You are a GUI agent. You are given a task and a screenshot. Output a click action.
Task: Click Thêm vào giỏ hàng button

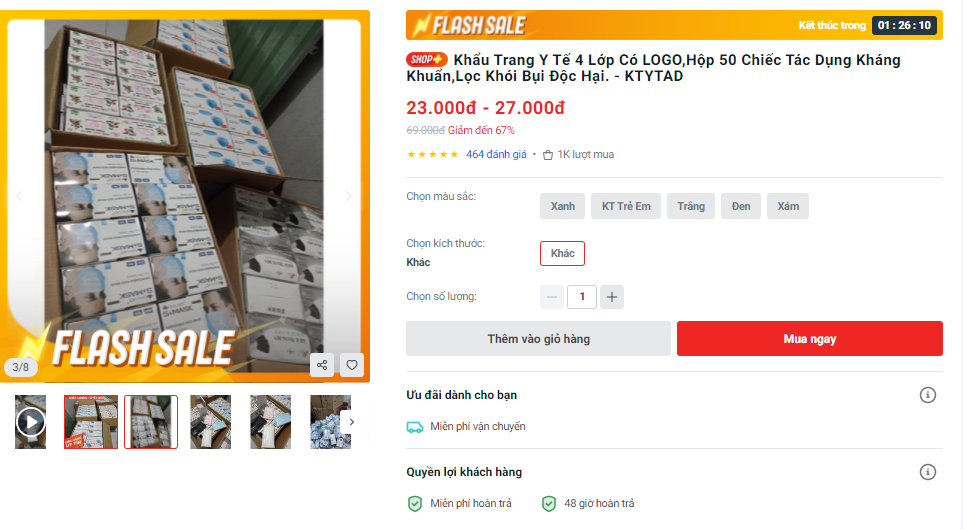click(x=539, y=339)
